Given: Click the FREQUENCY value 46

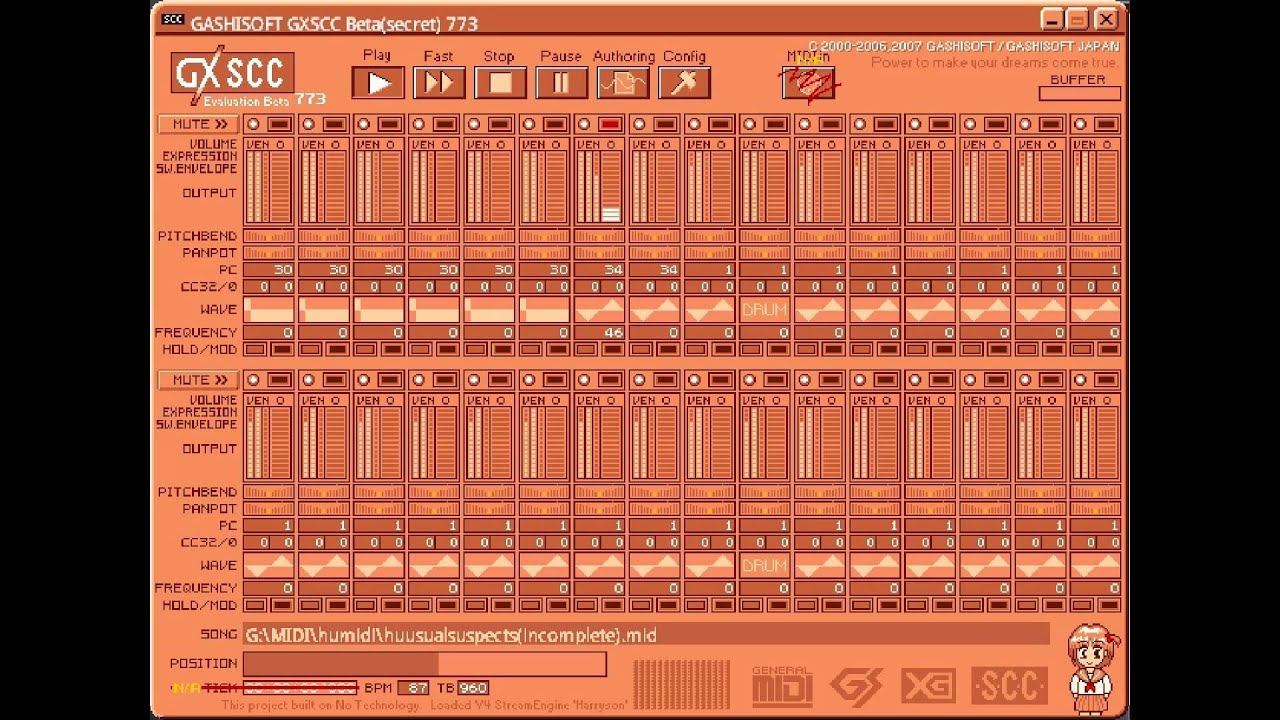Looking at the screenshot, I should tap(600, 333).
